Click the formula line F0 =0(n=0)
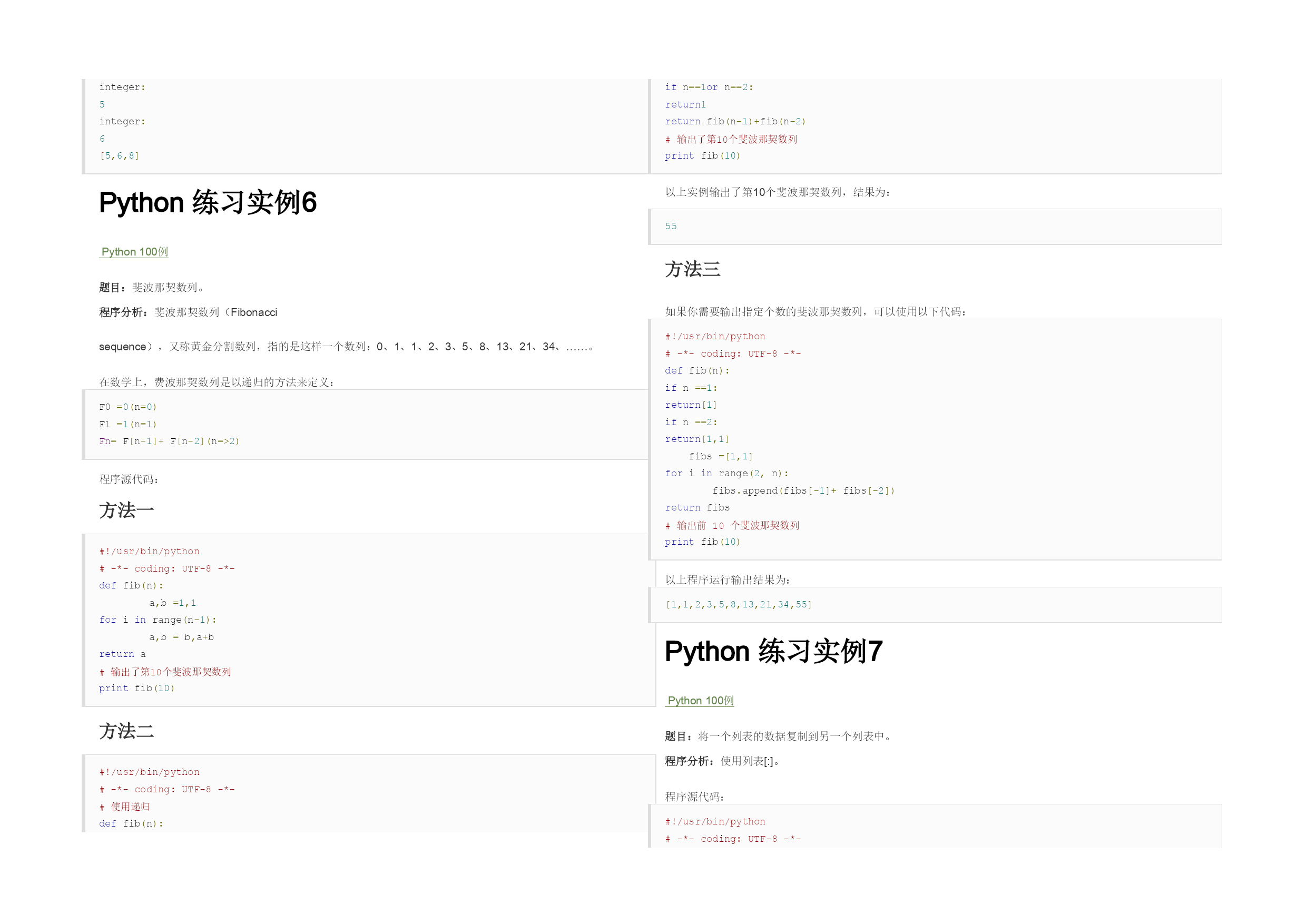This screenshot has width=1307, height=924. pyautogui.click(x=127, y=407)
